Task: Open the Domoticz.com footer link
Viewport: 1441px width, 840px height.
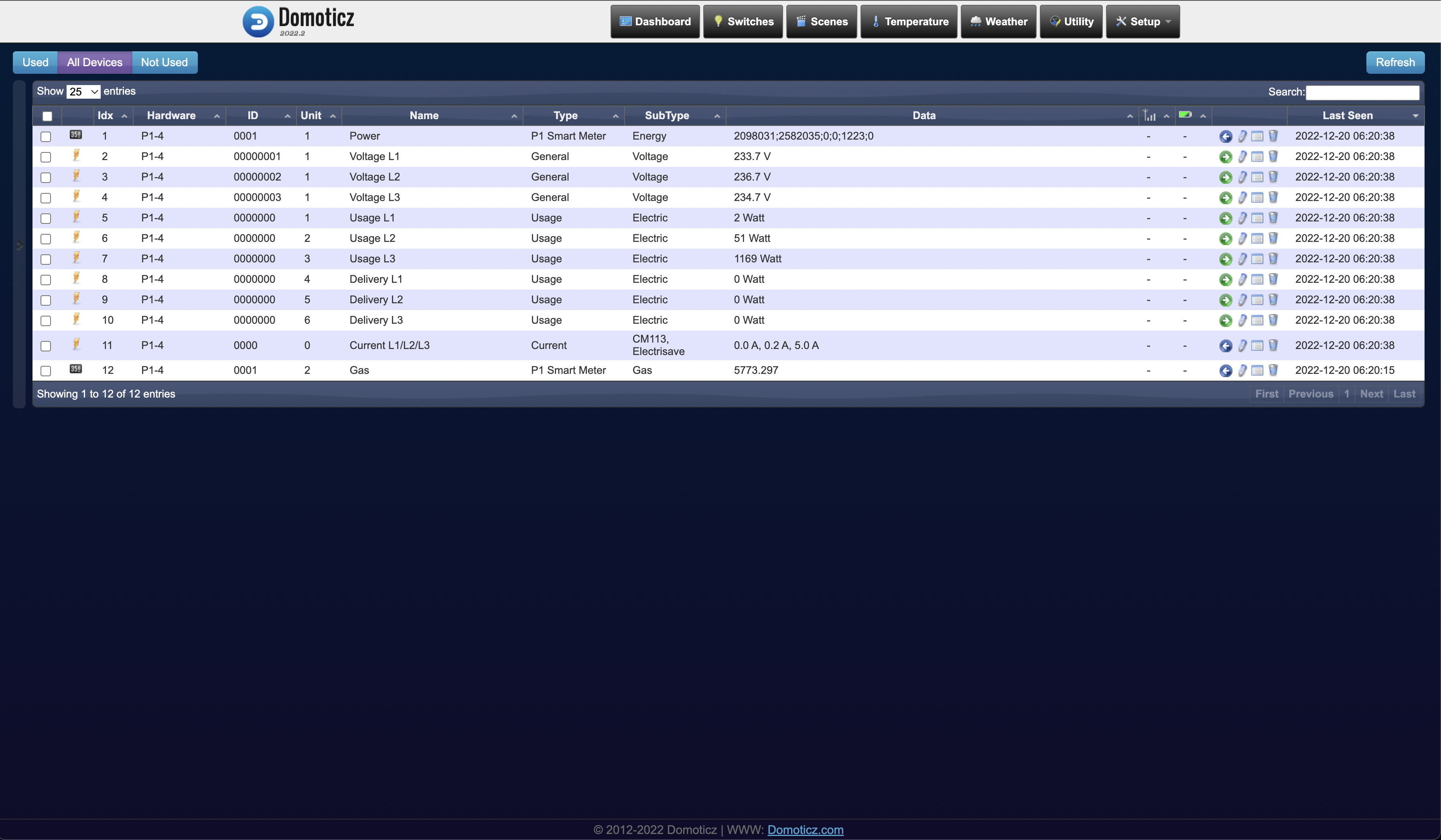Action: [805, 830]
